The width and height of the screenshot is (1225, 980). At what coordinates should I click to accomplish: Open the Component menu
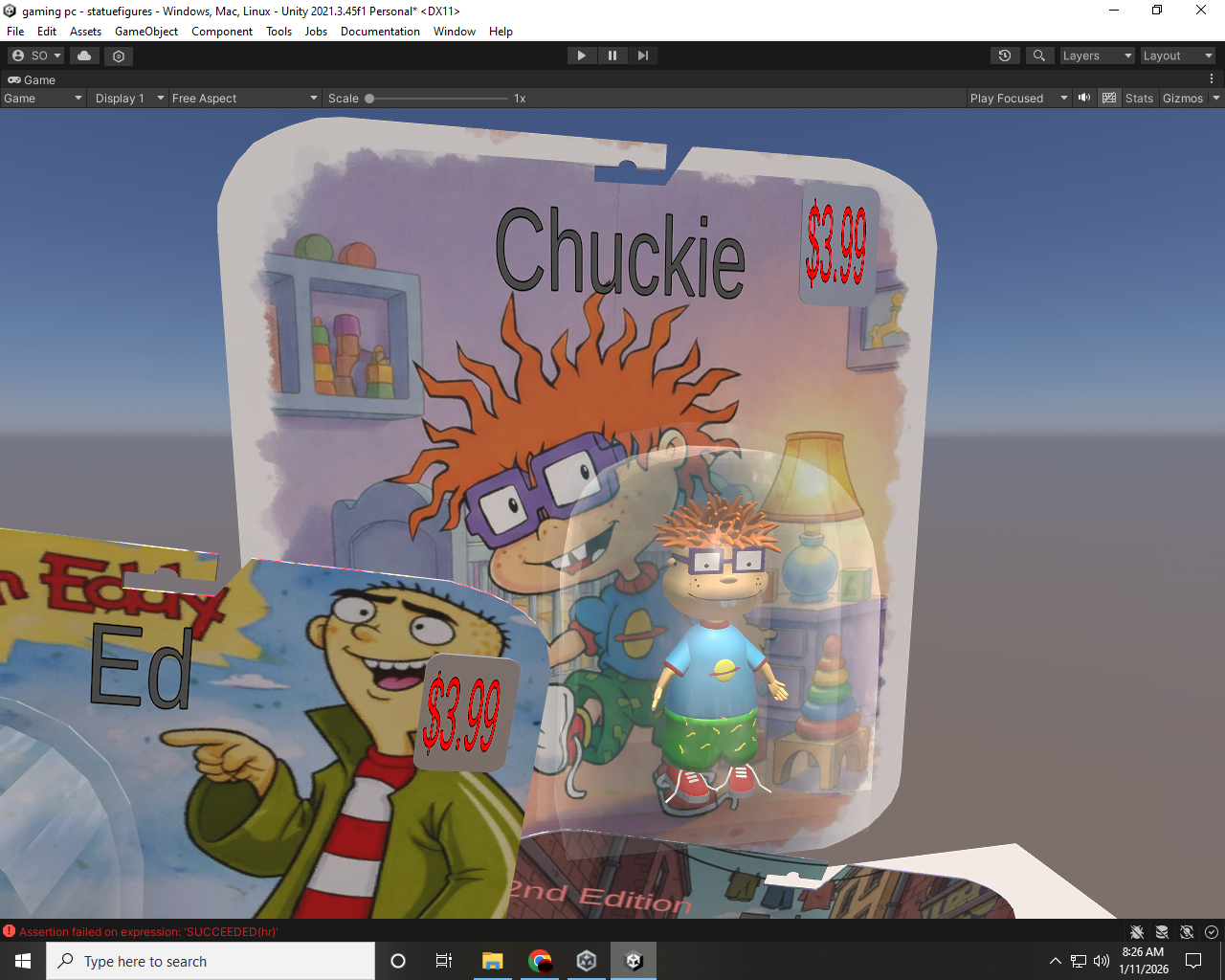222,31
